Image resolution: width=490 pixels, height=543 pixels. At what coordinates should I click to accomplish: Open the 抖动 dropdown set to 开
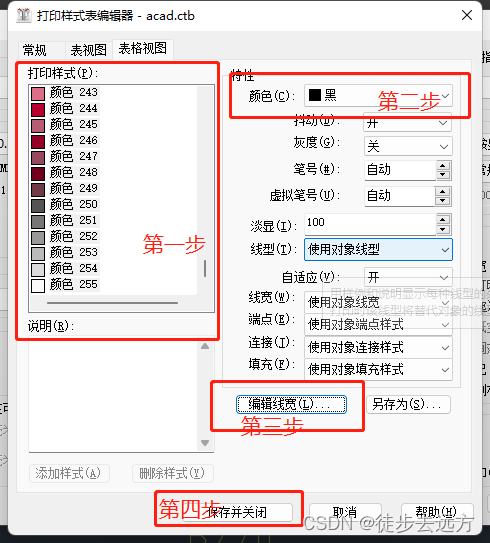tap(408, 122)
